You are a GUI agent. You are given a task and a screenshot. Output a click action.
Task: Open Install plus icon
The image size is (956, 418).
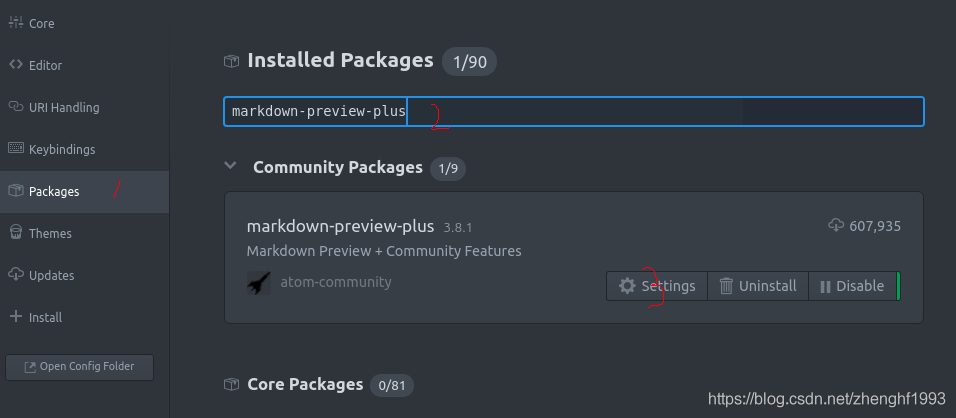click(x=16, y=317)
